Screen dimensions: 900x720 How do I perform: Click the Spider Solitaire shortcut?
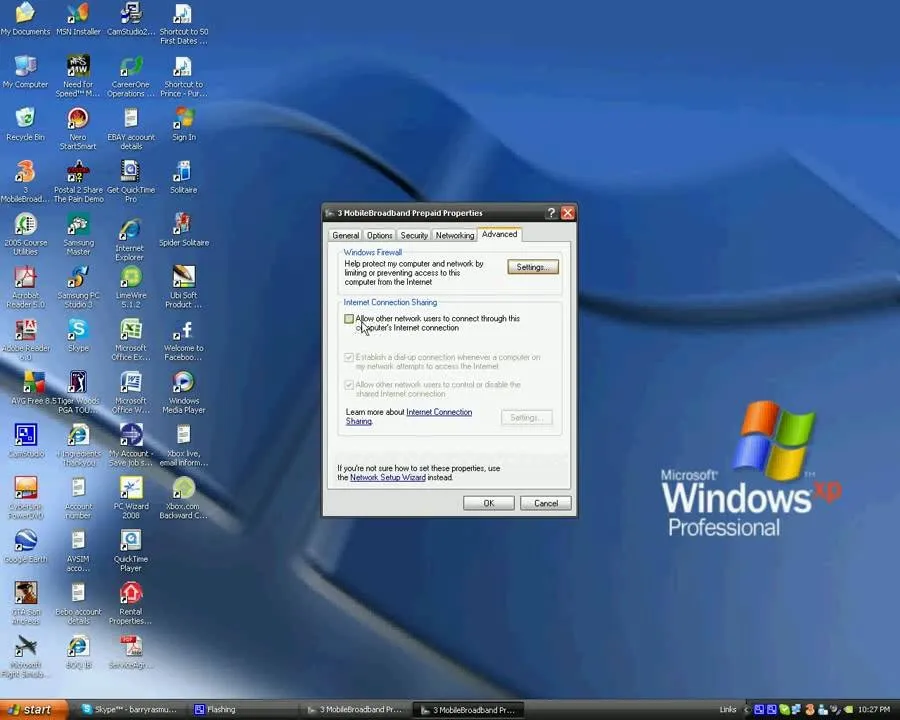click(x=184, y=230)
